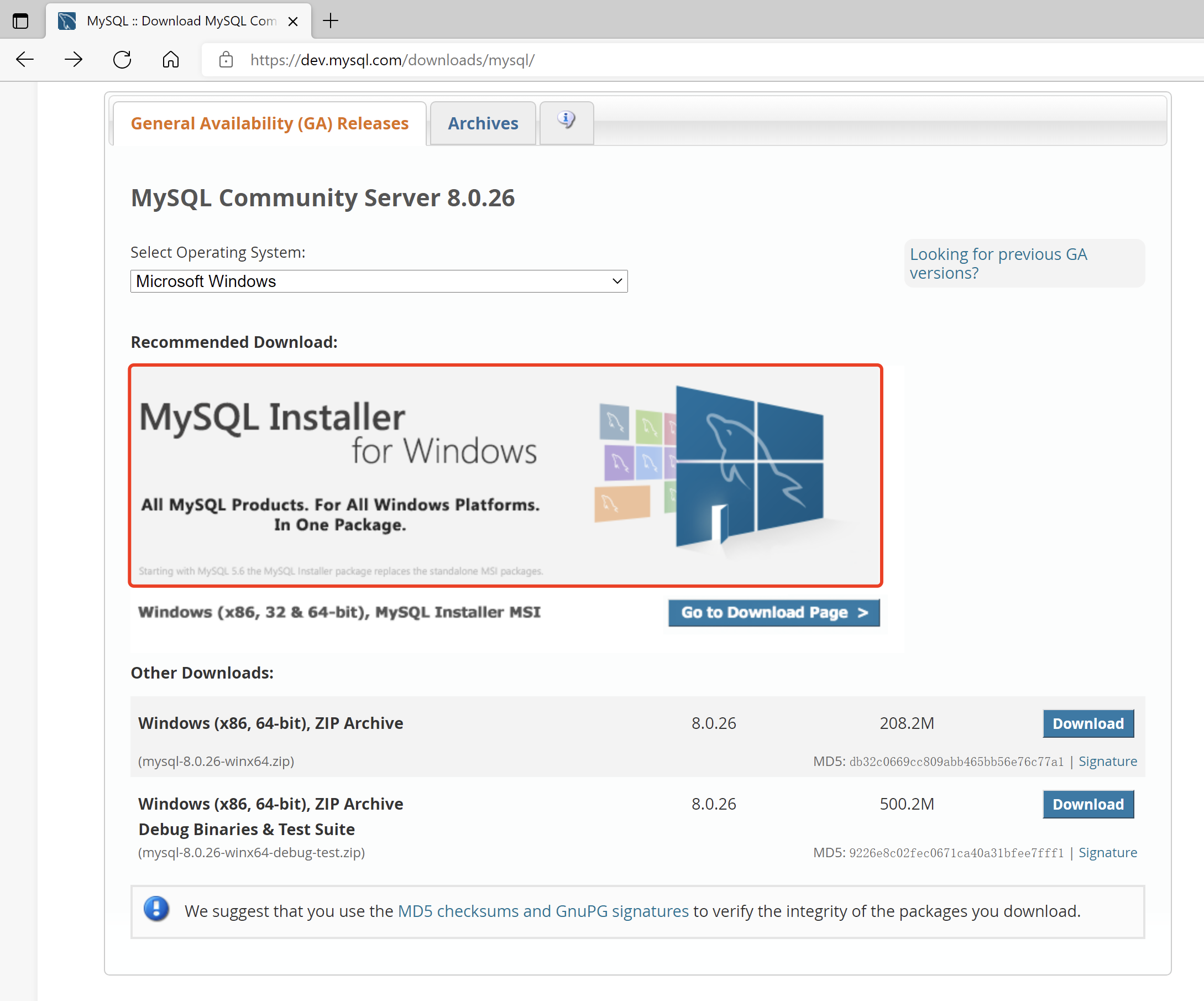
Task: Click the browser forward arrow
Action: (74, 60)
